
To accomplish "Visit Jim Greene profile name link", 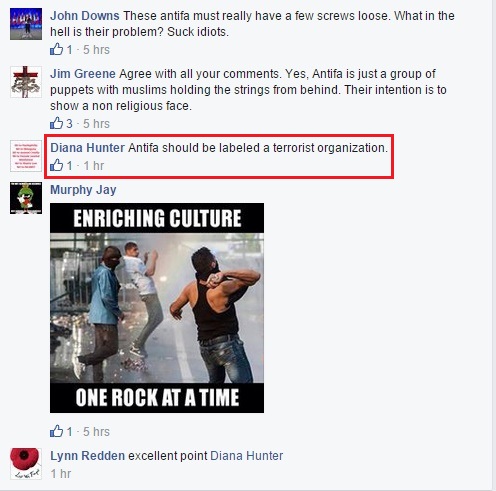I will pos(83,74).
